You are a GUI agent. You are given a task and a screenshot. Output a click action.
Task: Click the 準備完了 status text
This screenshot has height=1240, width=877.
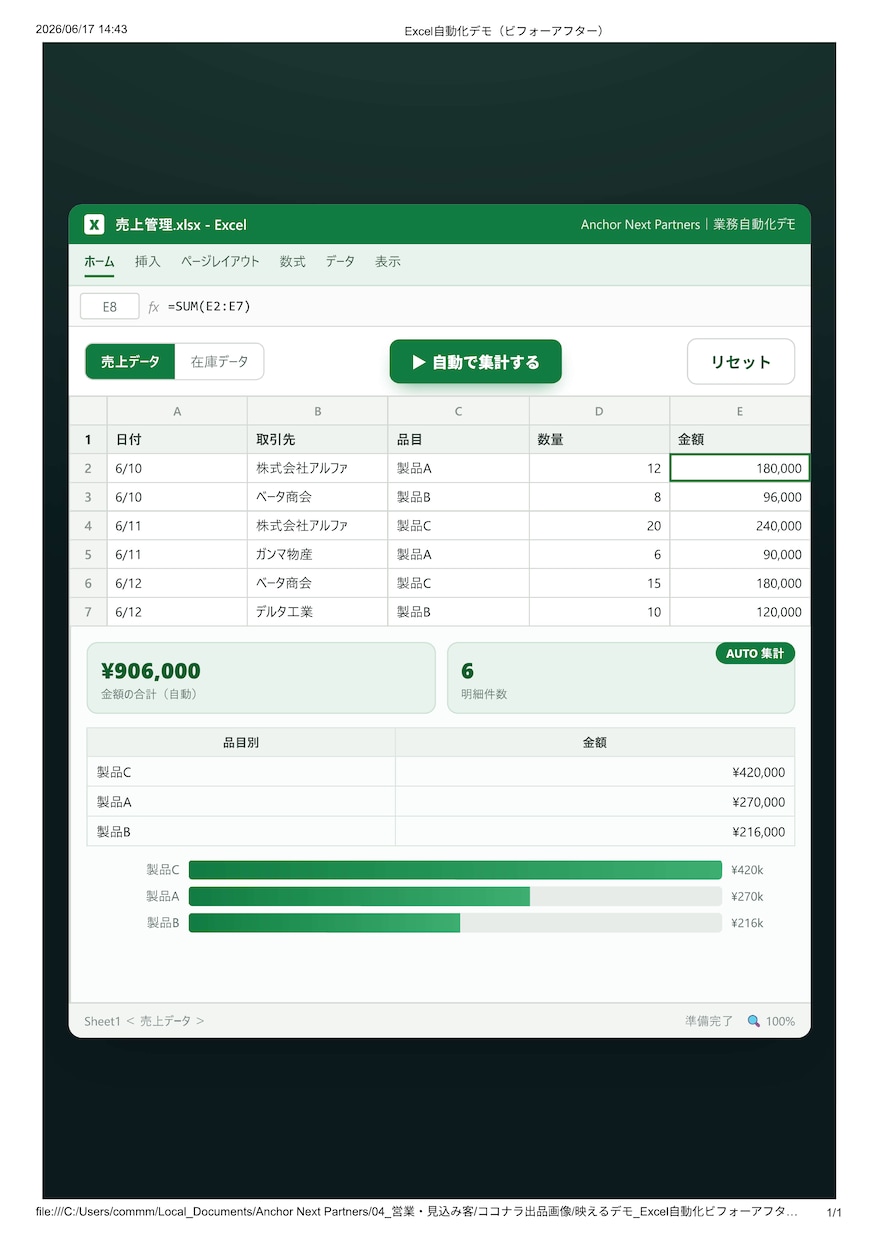[x=709, y=1021]
